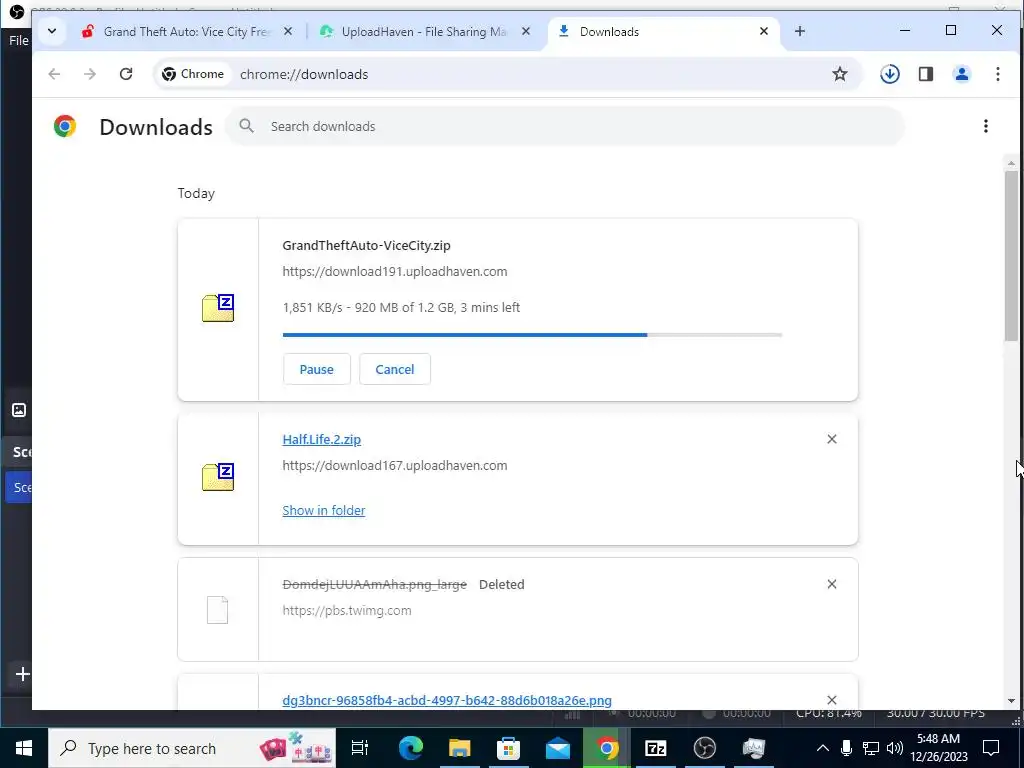This screenshot has height=768, width=1024.
Task: Open Task View from the taskbar
Action: pos(360,748)
